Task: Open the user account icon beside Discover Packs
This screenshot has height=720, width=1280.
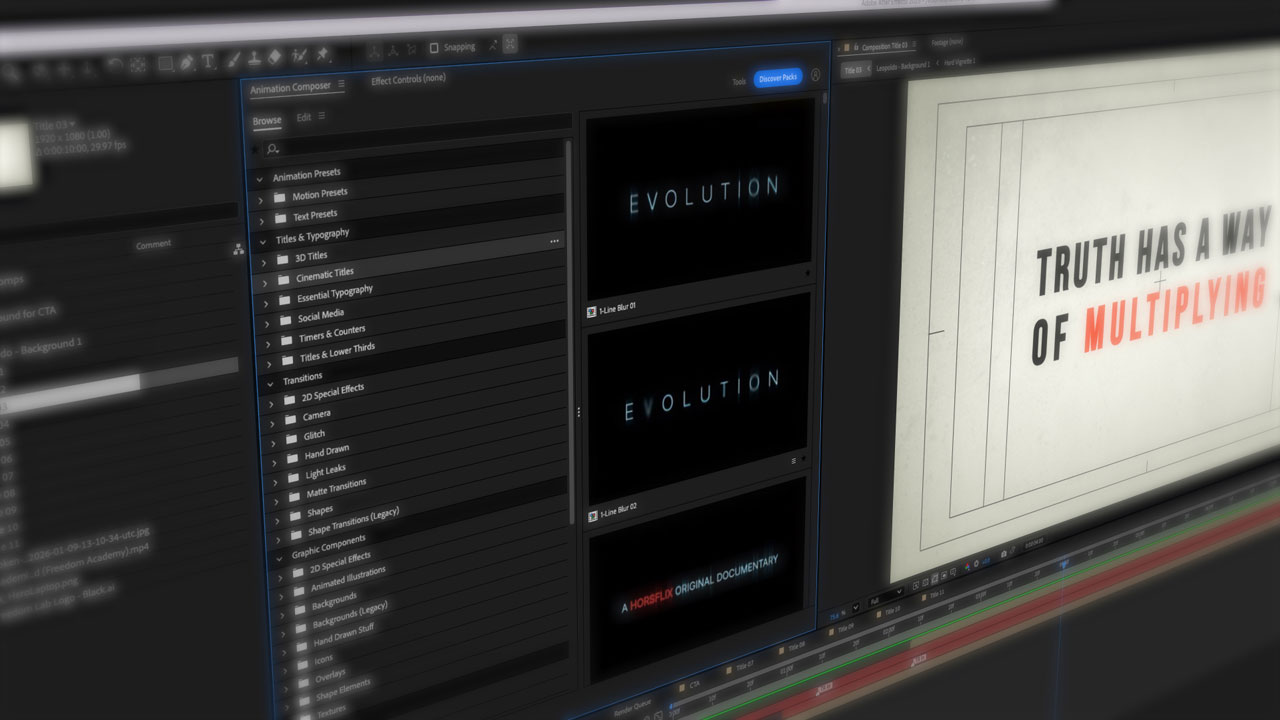Action: pos(816,75)
